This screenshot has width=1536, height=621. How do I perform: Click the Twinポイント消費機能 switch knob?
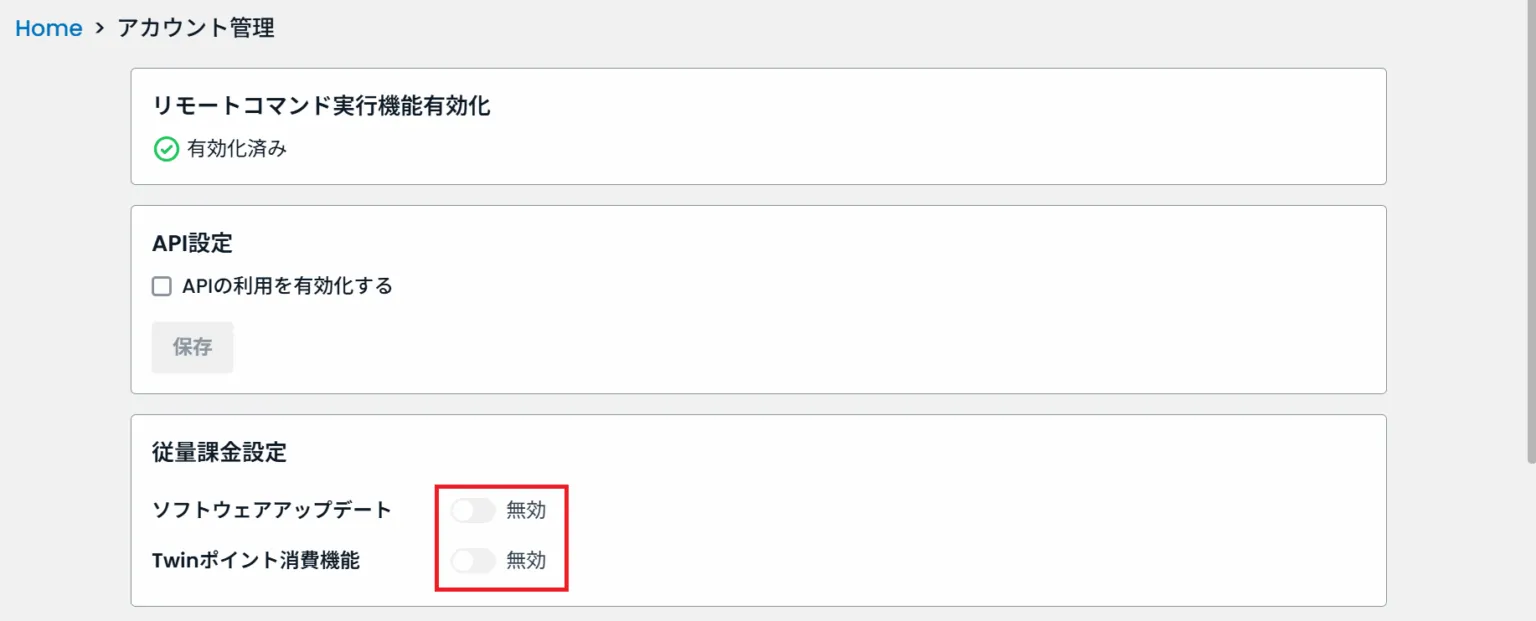coord(463,561)
